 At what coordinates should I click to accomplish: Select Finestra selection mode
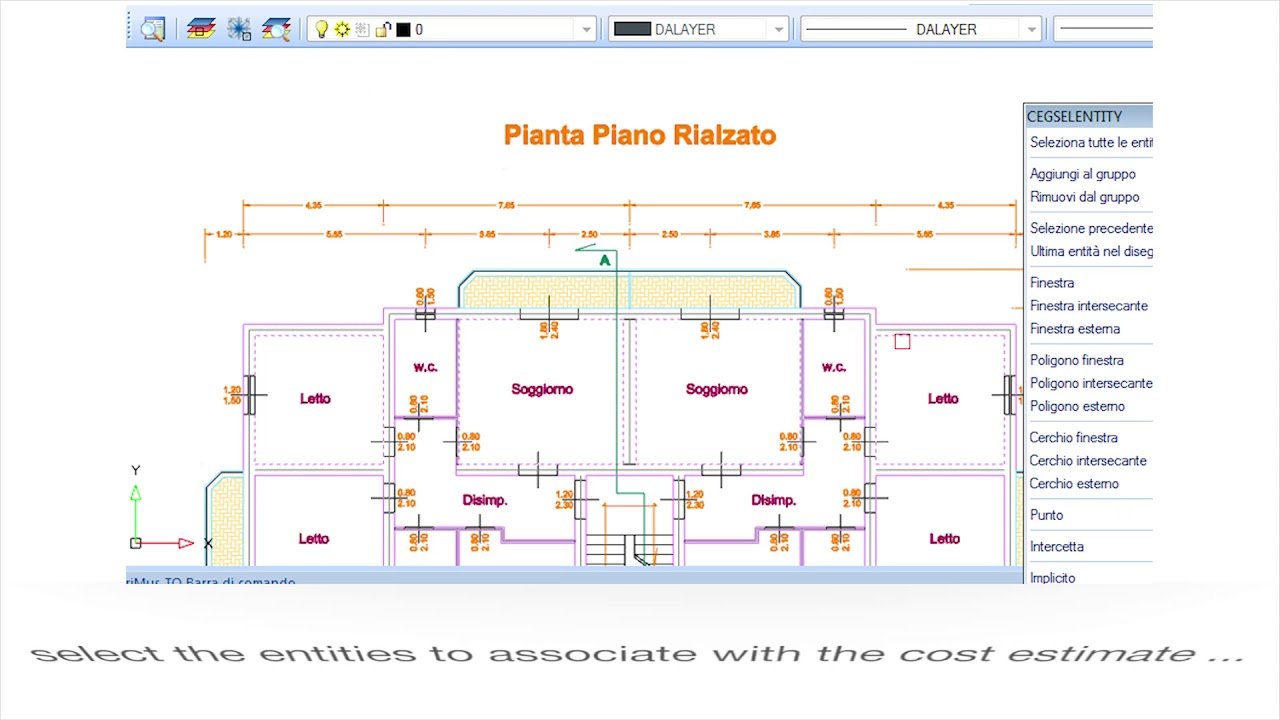(x=1052, y=283)
